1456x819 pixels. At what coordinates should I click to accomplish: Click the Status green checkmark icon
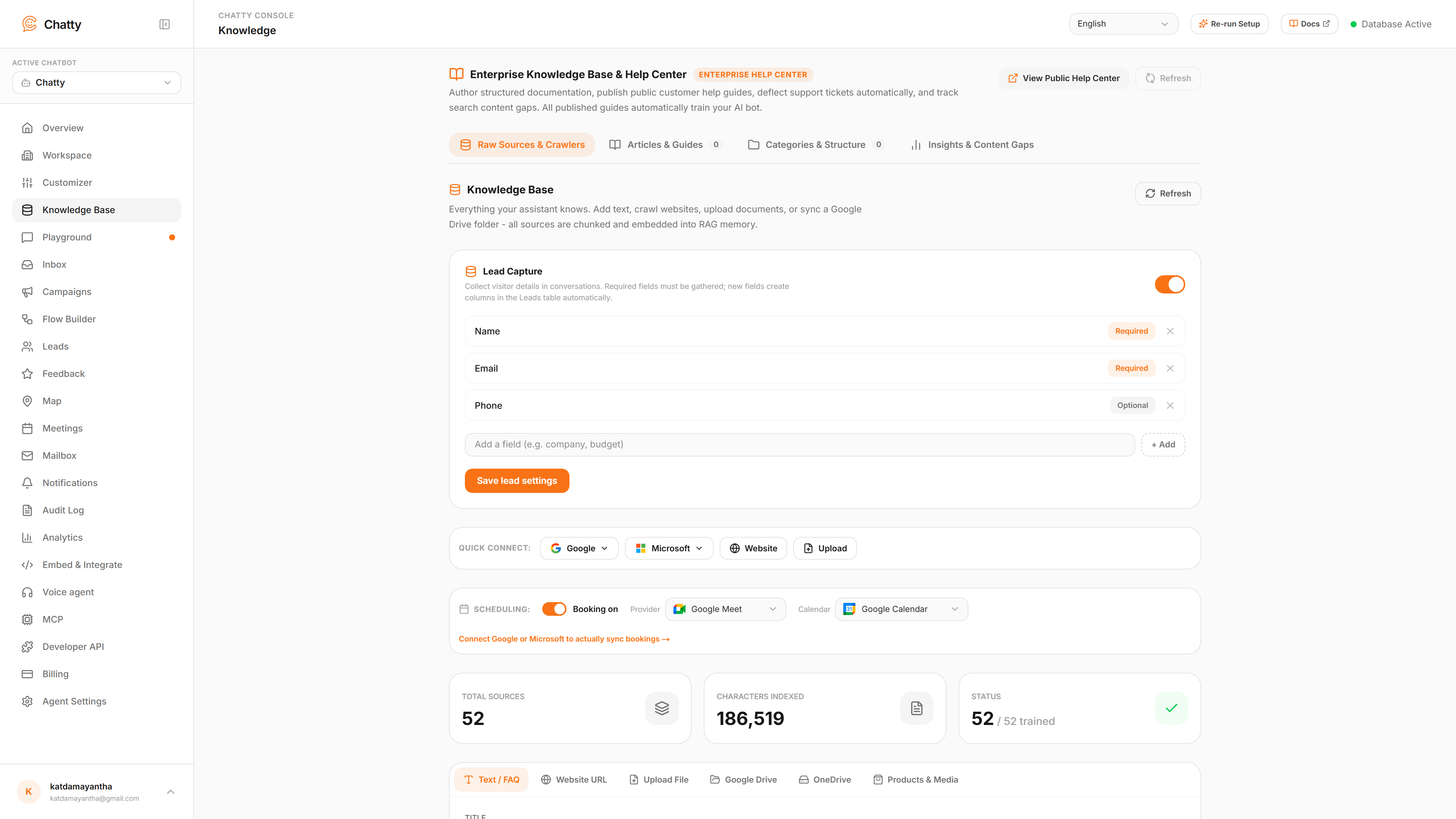1171,708
